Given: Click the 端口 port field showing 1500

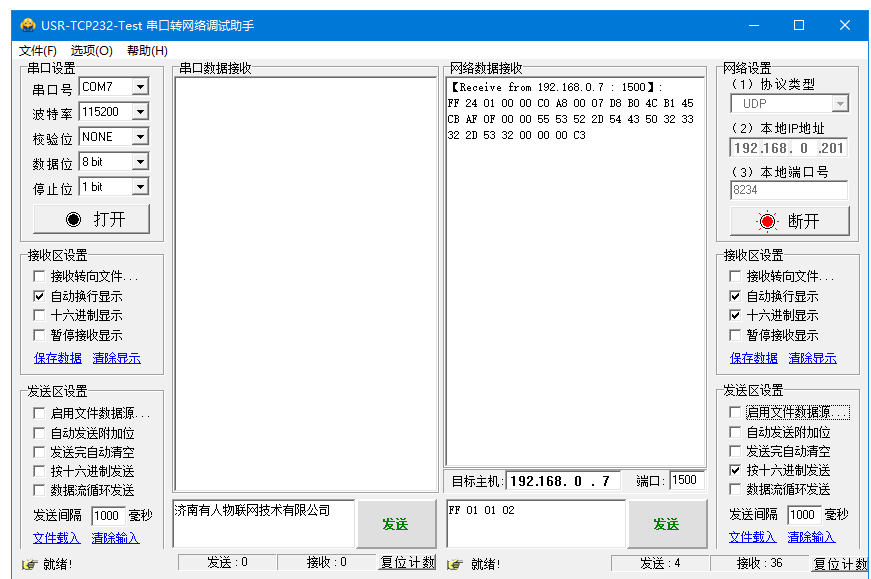Looking at the screenshot, I should pos(686,481).
